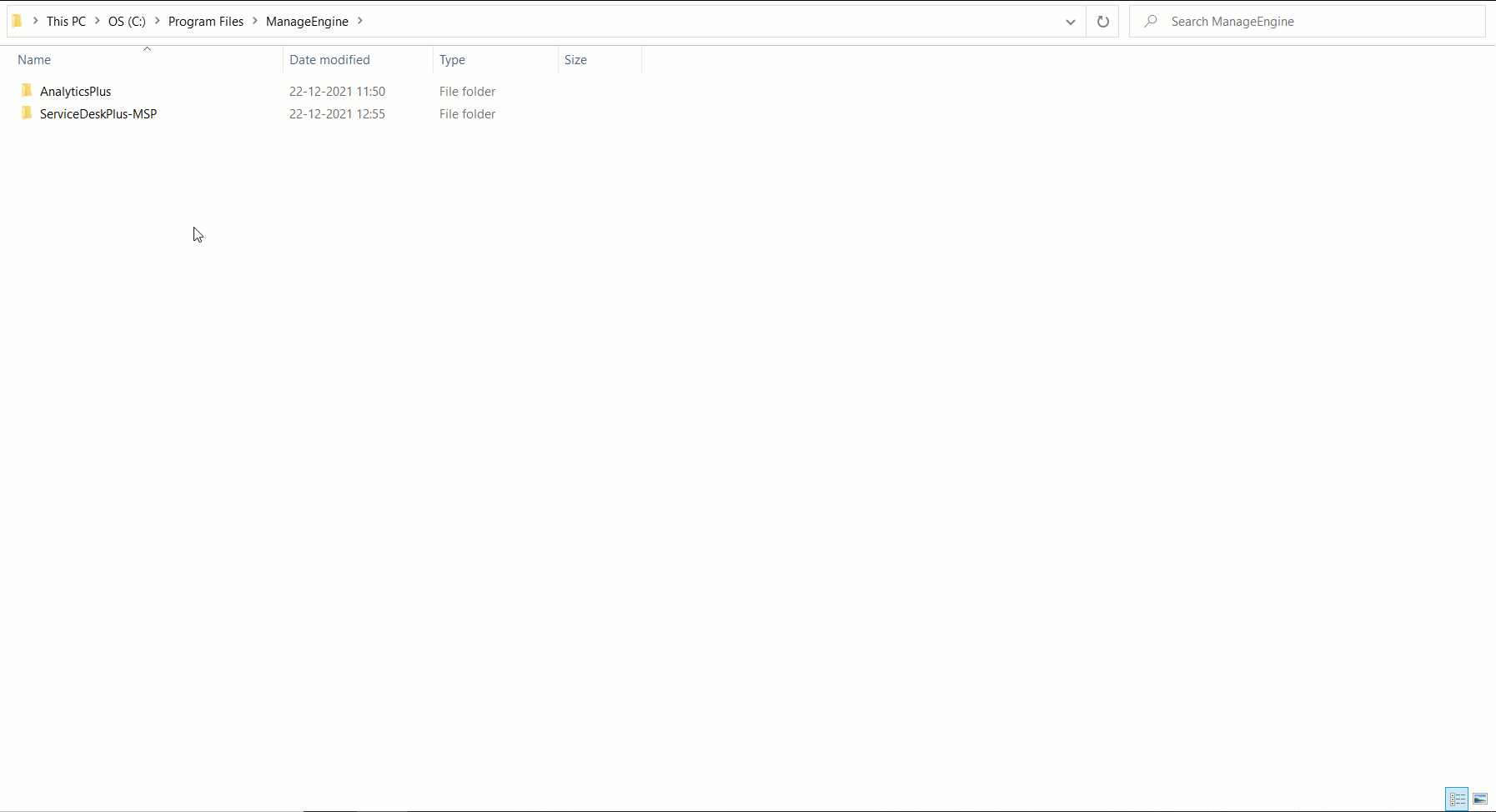Click the AnalyticsPlus folder icon
Image resolution: width=1496 pixels, height=812 pixels.
27,90
